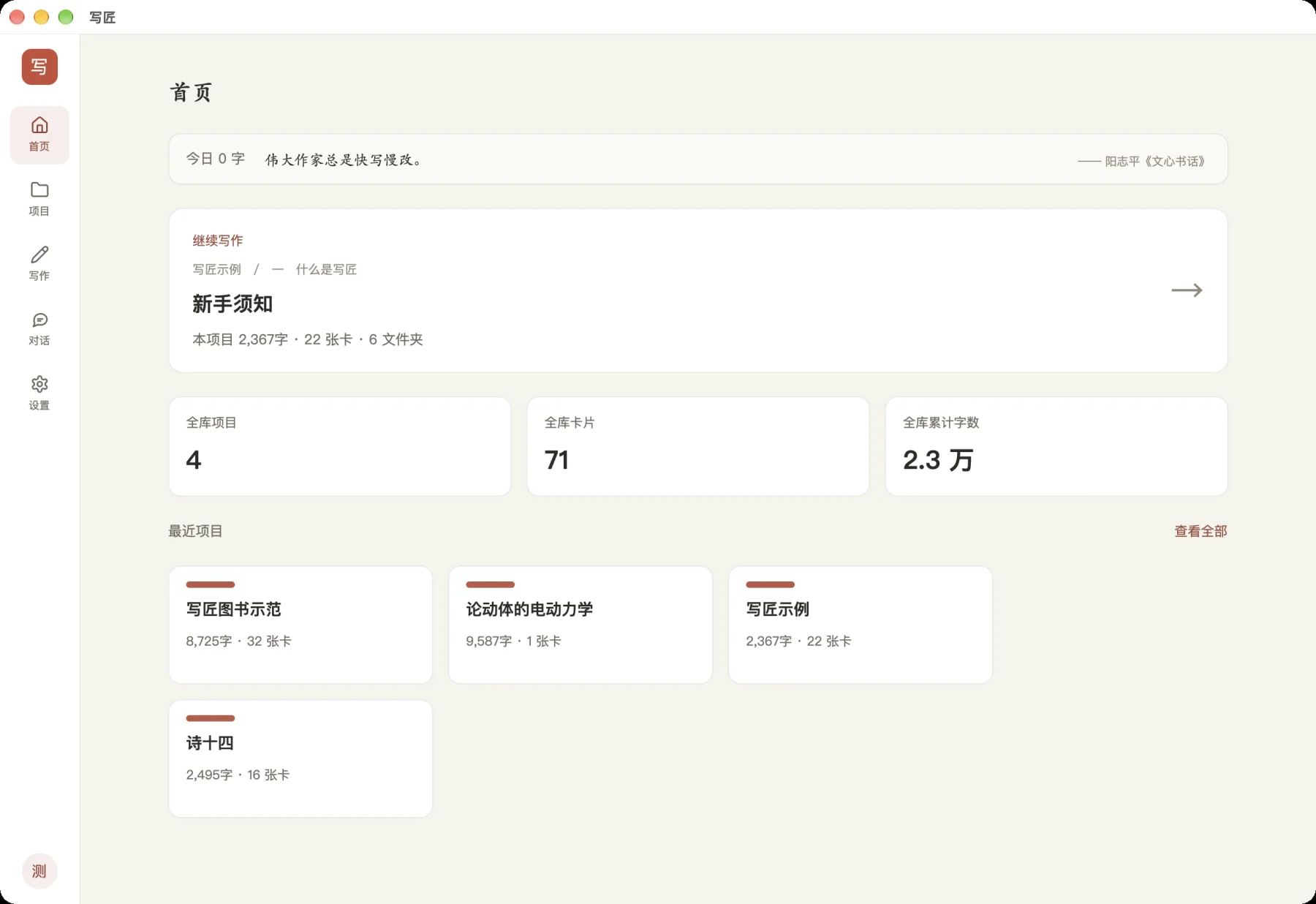
Task: Click the 全库累计字数 stat card
Action: (x=1056, y=446)
